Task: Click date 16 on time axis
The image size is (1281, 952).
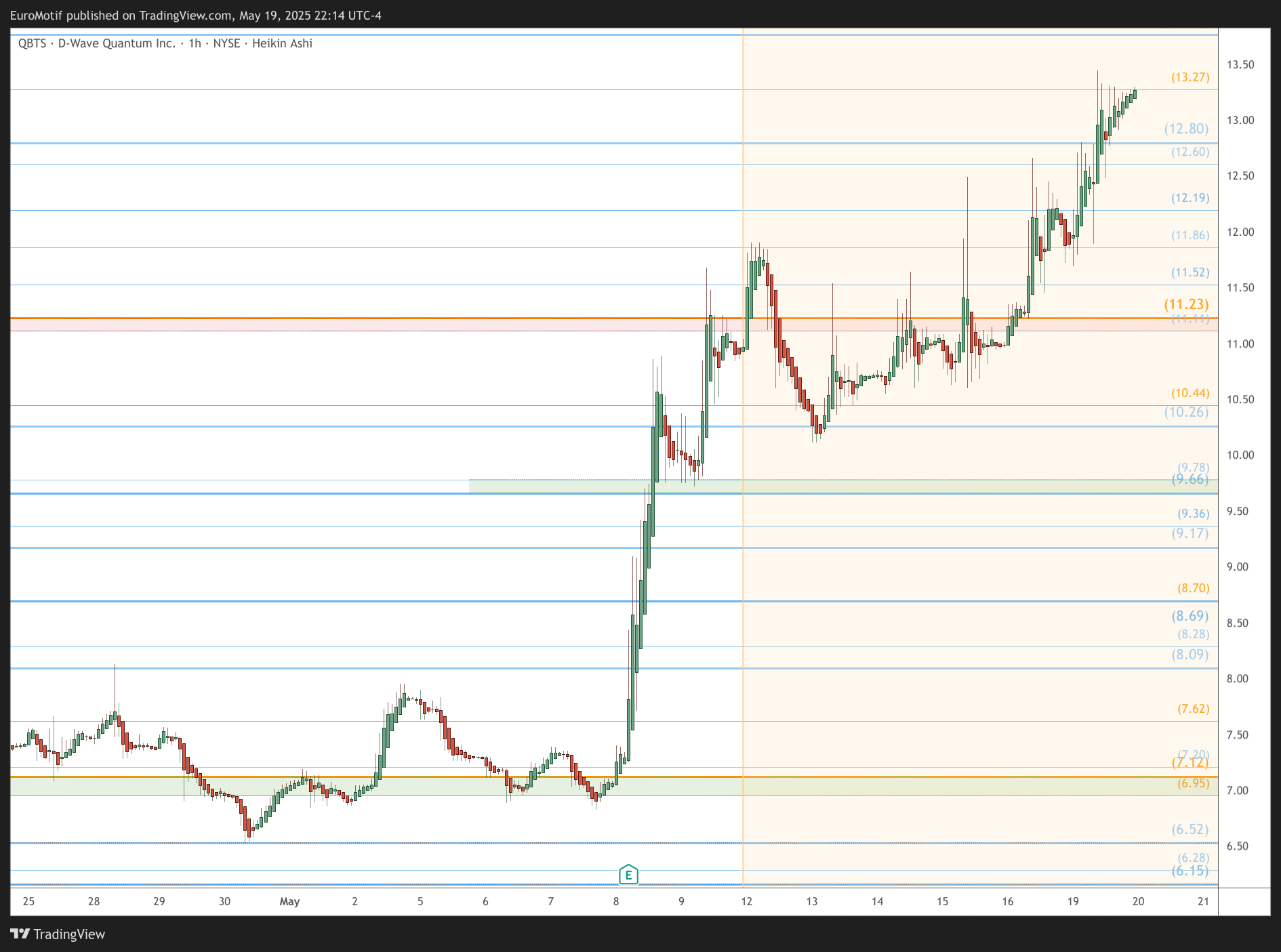Action: pos(1008,902)
